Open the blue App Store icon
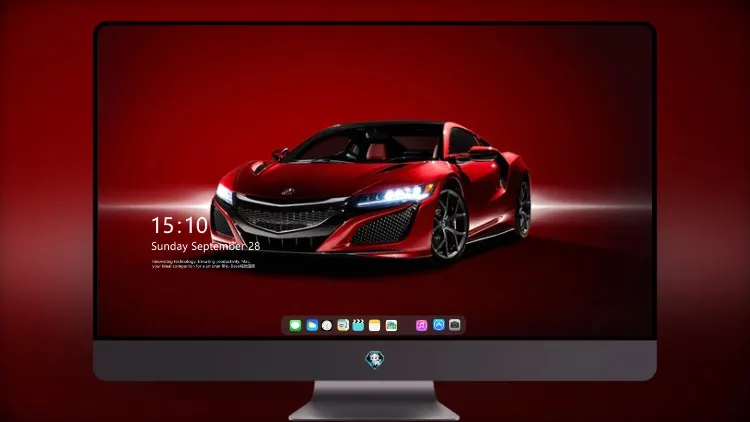The image size is (750, 422). 439,325
